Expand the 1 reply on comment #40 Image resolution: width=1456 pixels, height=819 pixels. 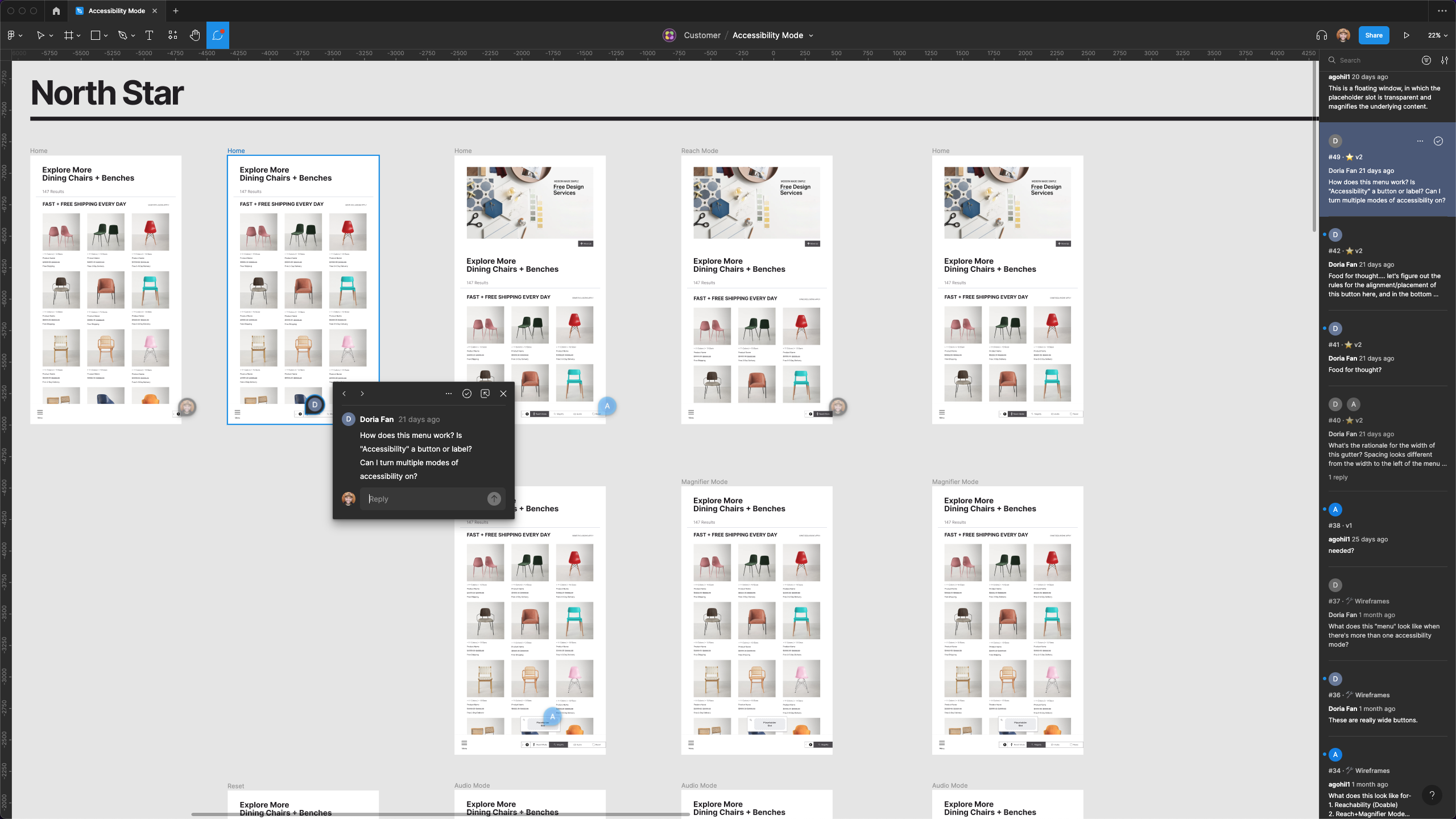[1338, 477]
